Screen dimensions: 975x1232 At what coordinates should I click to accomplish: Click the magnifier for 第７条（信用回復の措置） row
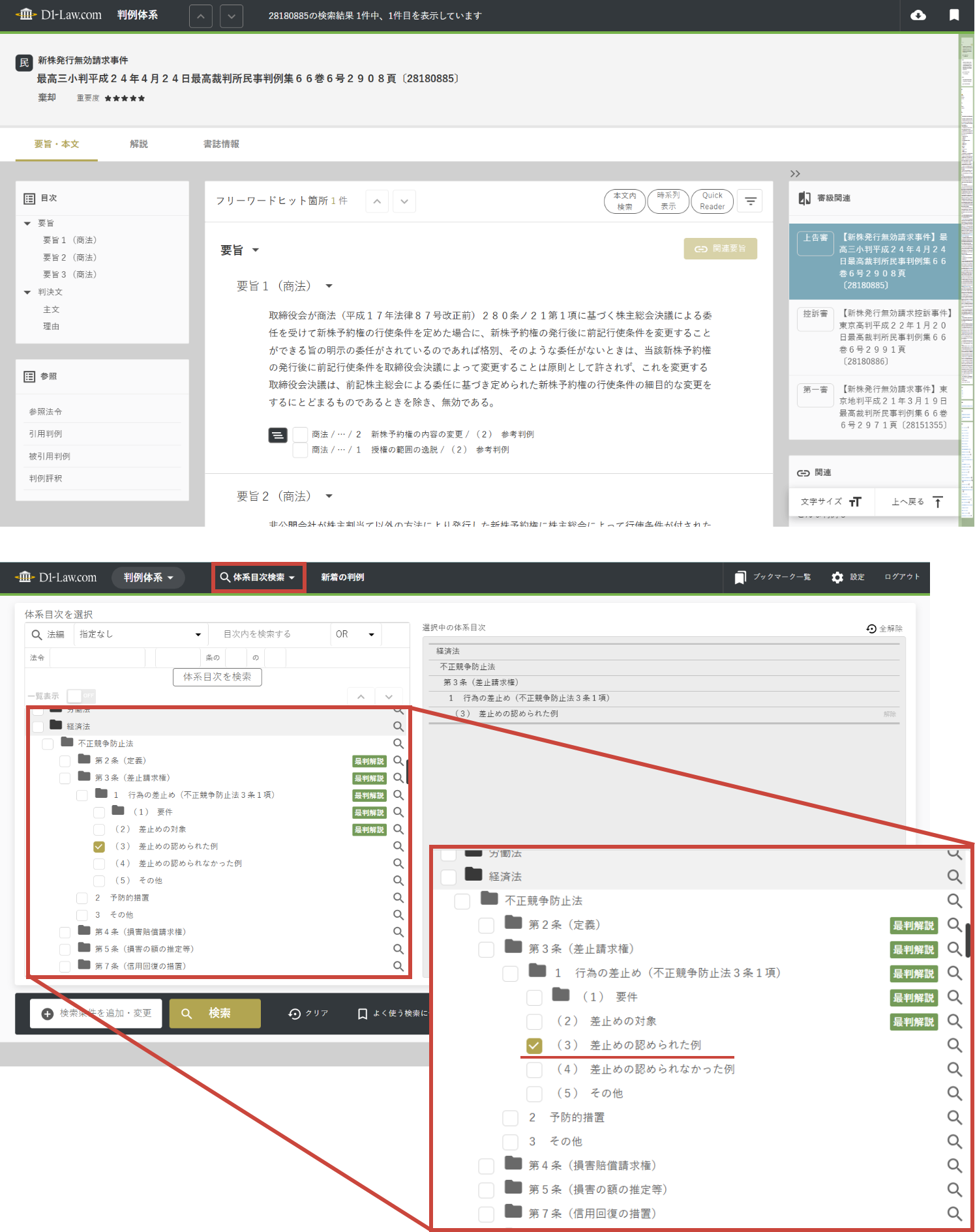[398, 966]
